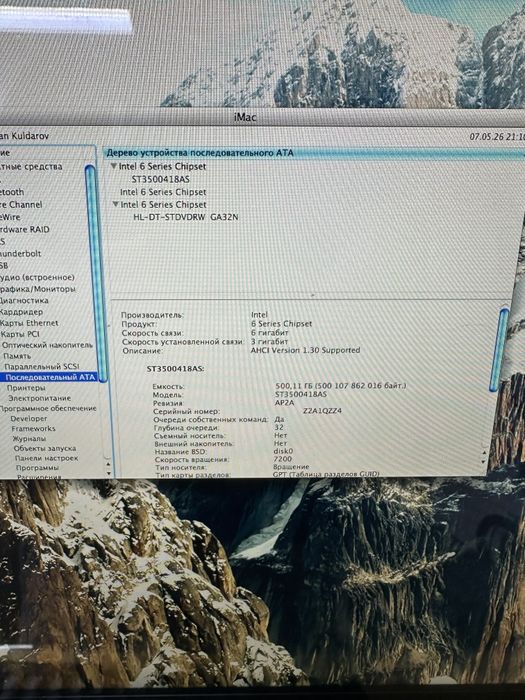Select Графика/Мониторы in the sidebar
The image size is (525, 700).
[x=38, y=289]
